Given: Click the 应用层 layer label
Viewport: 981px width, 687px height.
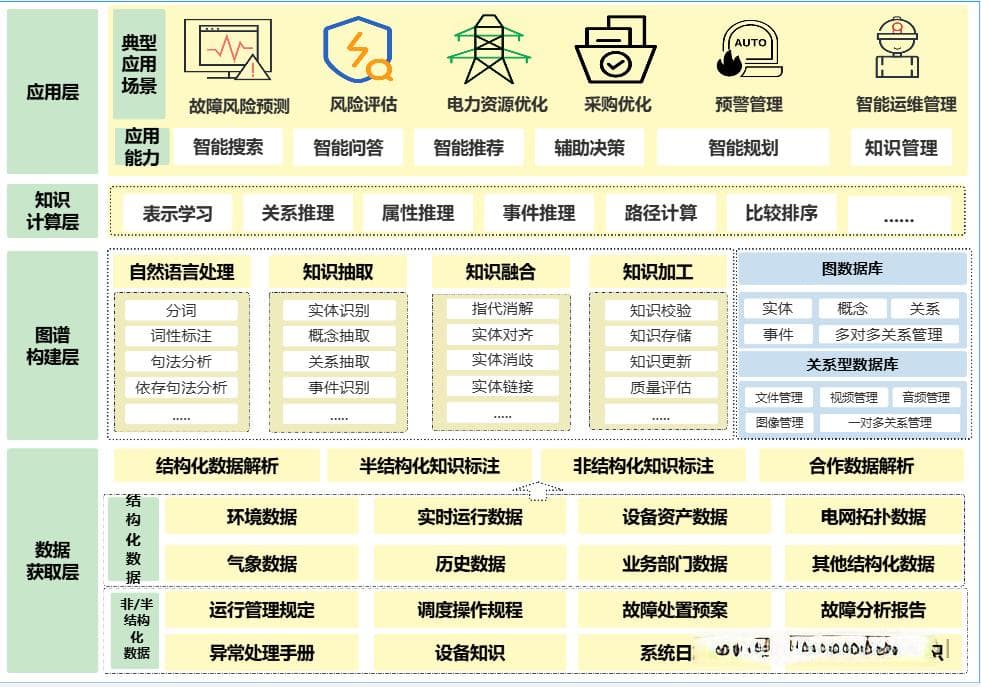Looking at the screenshot, I should point(53,91).
